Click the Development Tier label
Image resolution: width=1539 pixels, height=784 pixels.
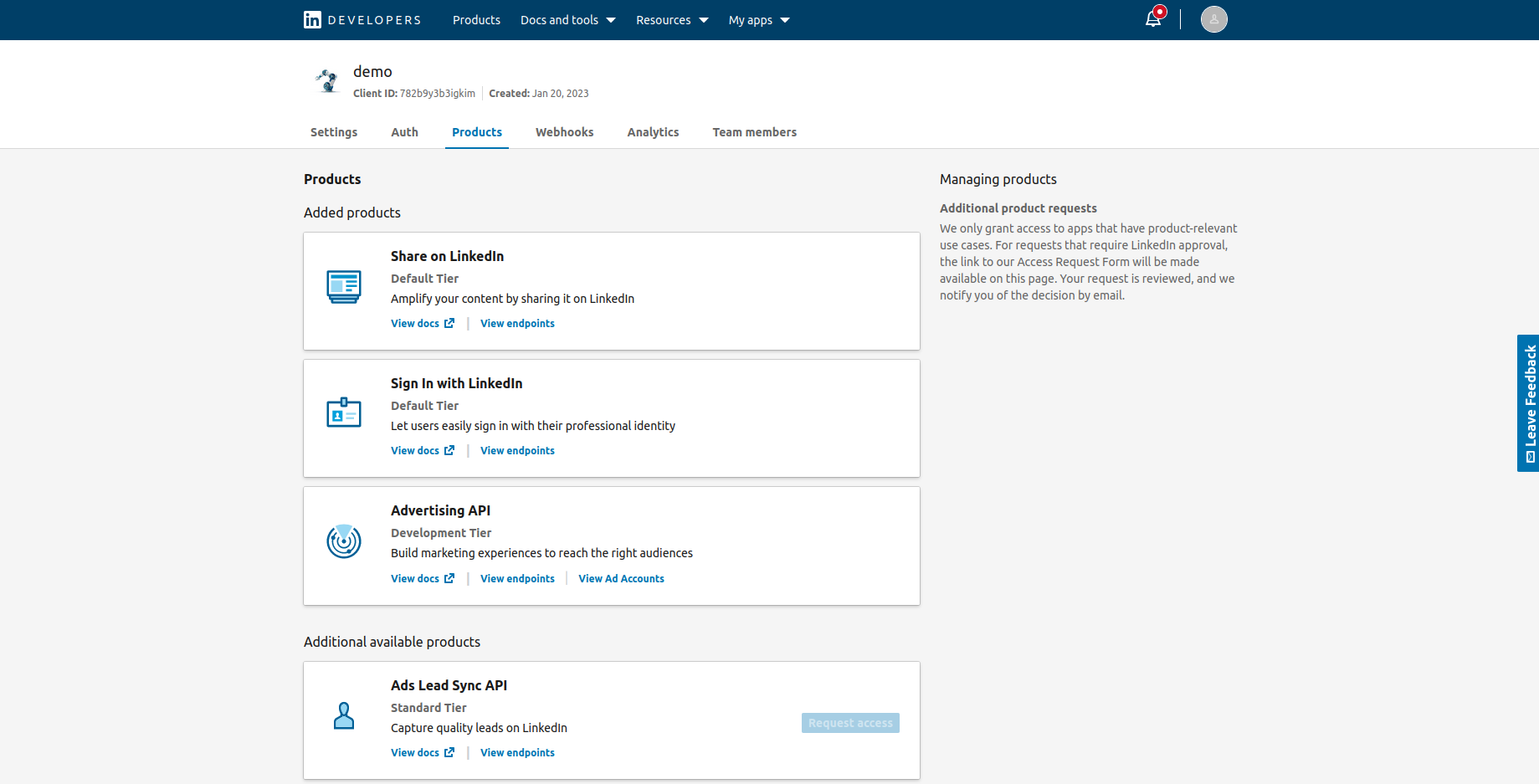pyautogui.click(x=441, y=533)
